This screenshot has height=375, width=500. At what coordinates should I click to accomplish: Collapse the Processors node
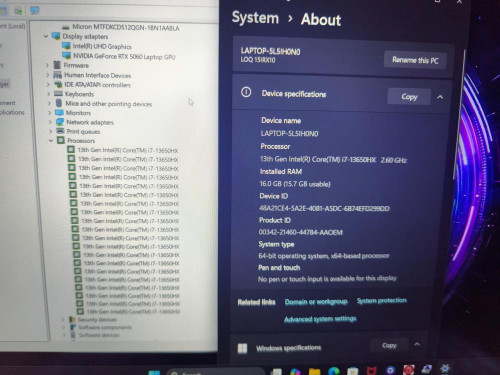51,141
